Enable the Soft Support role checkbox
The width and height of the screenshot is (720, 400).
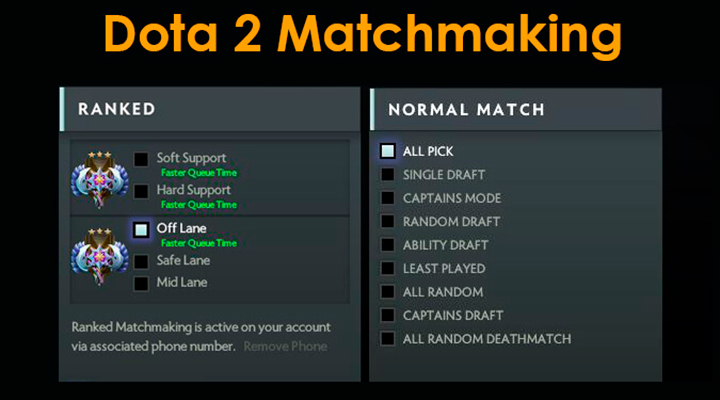pyautogui.click(x=141, y=159)
